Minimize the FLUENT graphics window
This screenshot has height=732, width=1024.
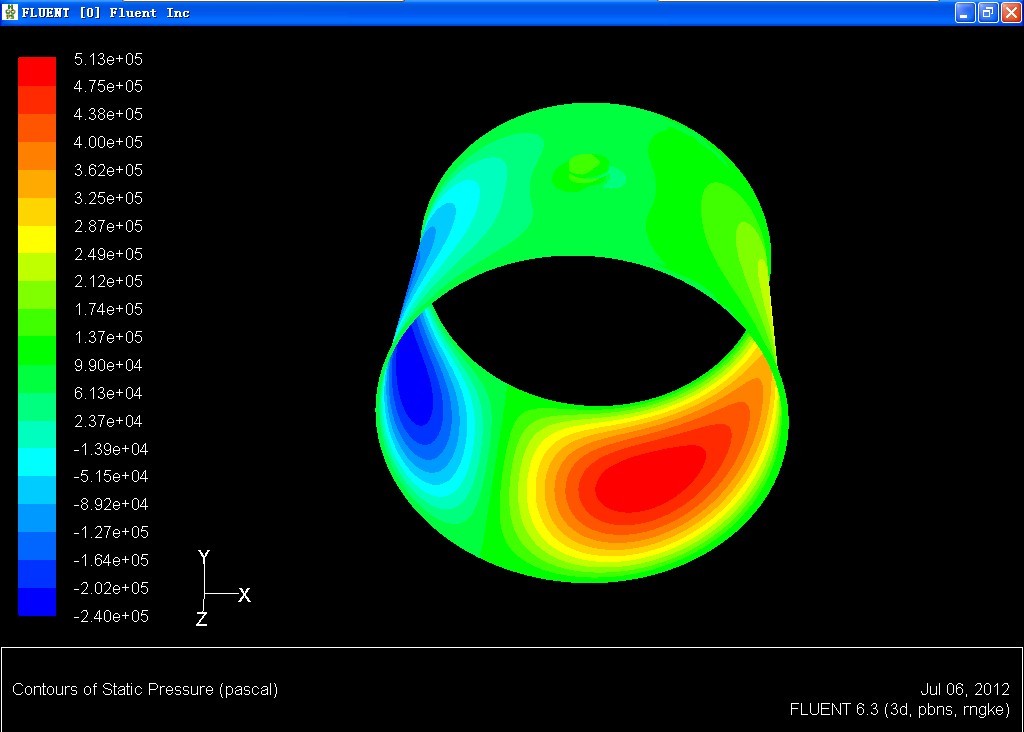pos(964,13)
